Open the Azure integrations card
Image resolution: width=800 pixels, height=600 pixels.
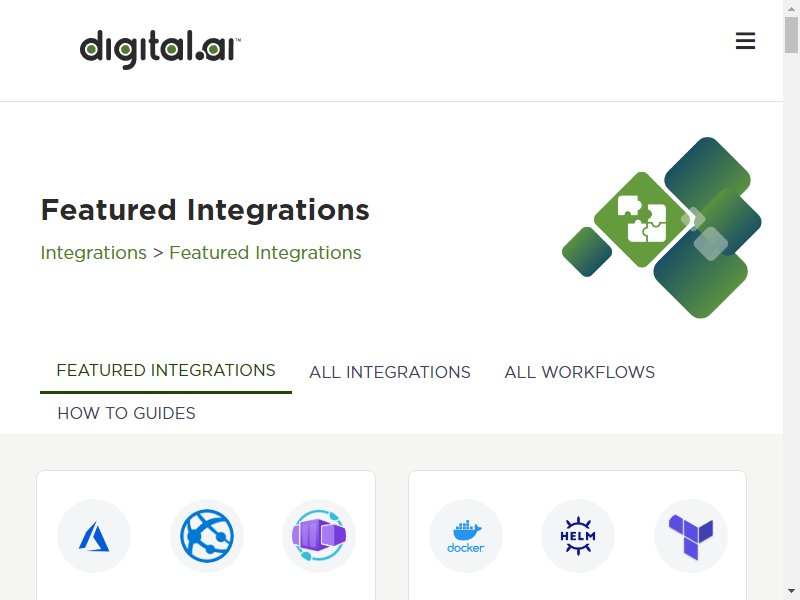pyautogui.click(x=206, y=535)
